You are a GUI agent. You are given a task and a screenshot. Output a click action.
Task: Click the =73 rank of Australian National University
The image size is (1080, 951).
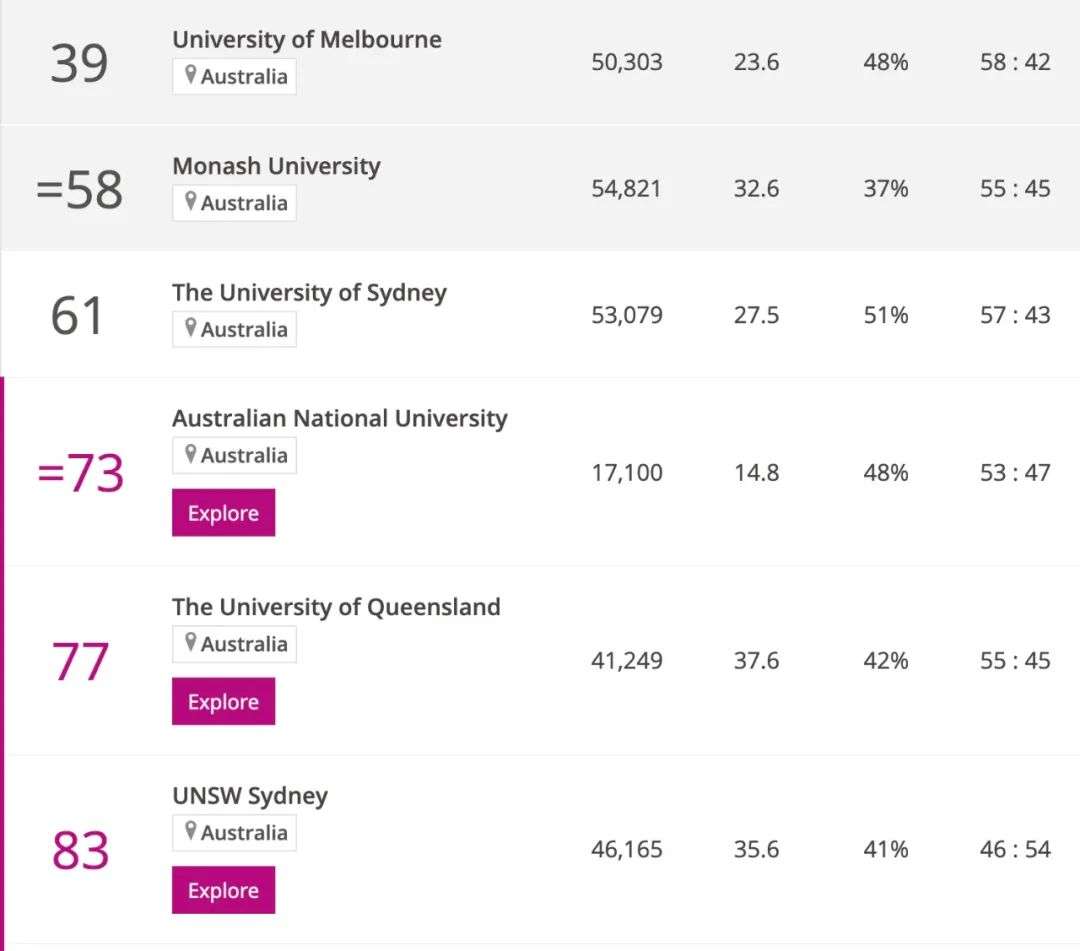tap(80, 474)
